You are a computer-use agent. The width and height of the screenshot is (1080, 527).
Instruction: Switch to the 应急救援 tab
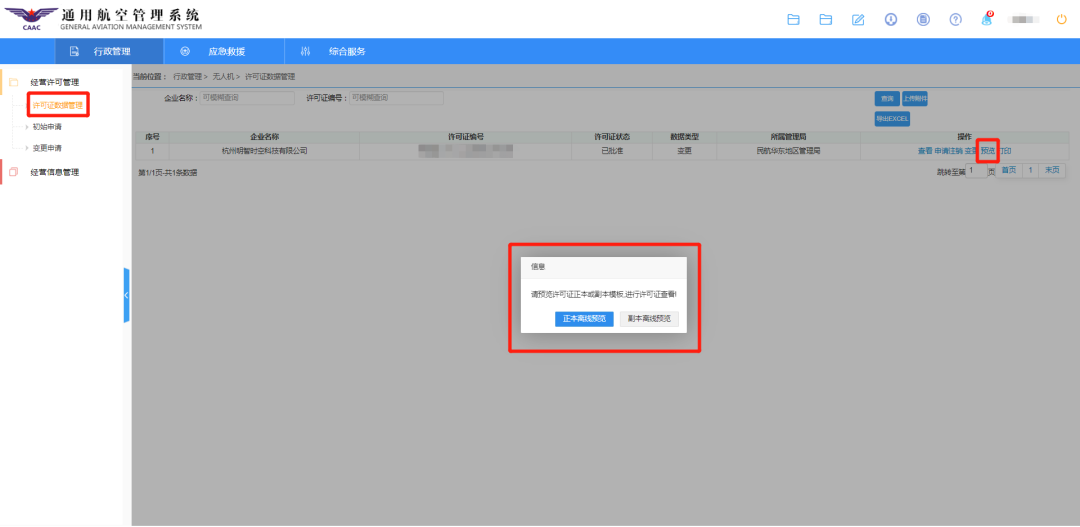(x=225, y=51)
